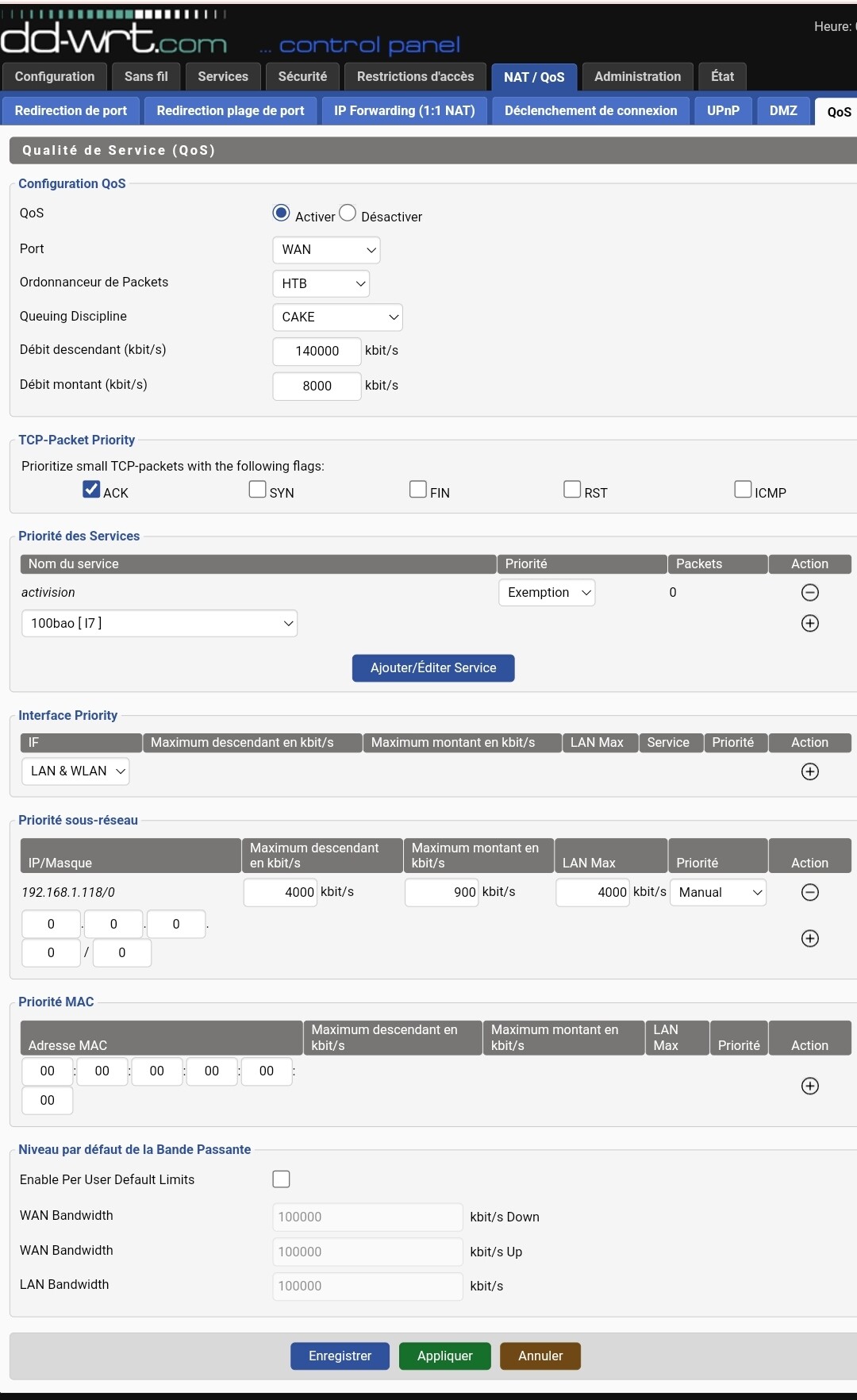Add the selected 100bao service
The height and width of the screenshot is (1400, 857).
(809, 623)
